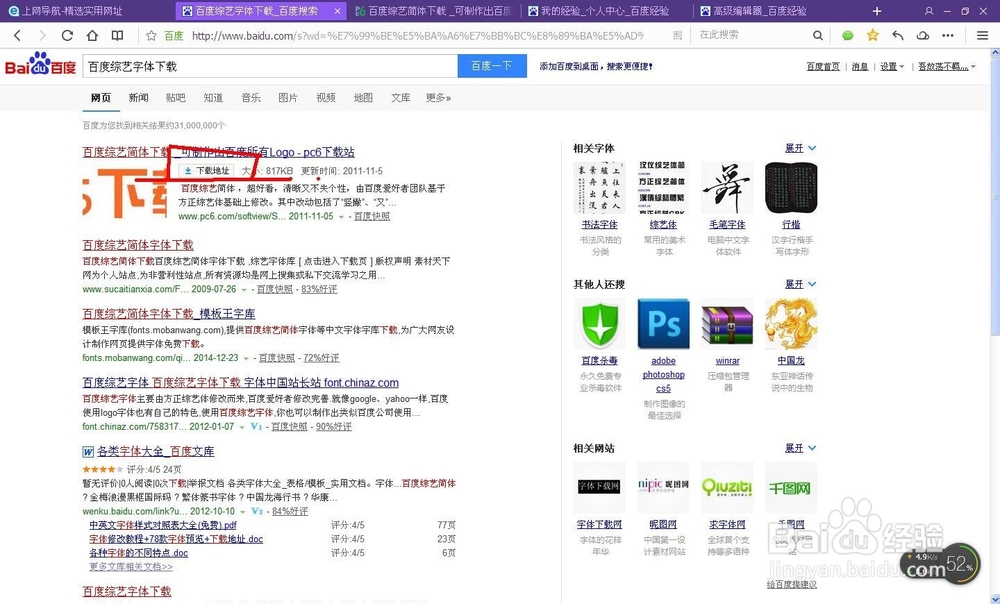
Task: Open the account name dropdown at top right
Action: tap(947, 66)
